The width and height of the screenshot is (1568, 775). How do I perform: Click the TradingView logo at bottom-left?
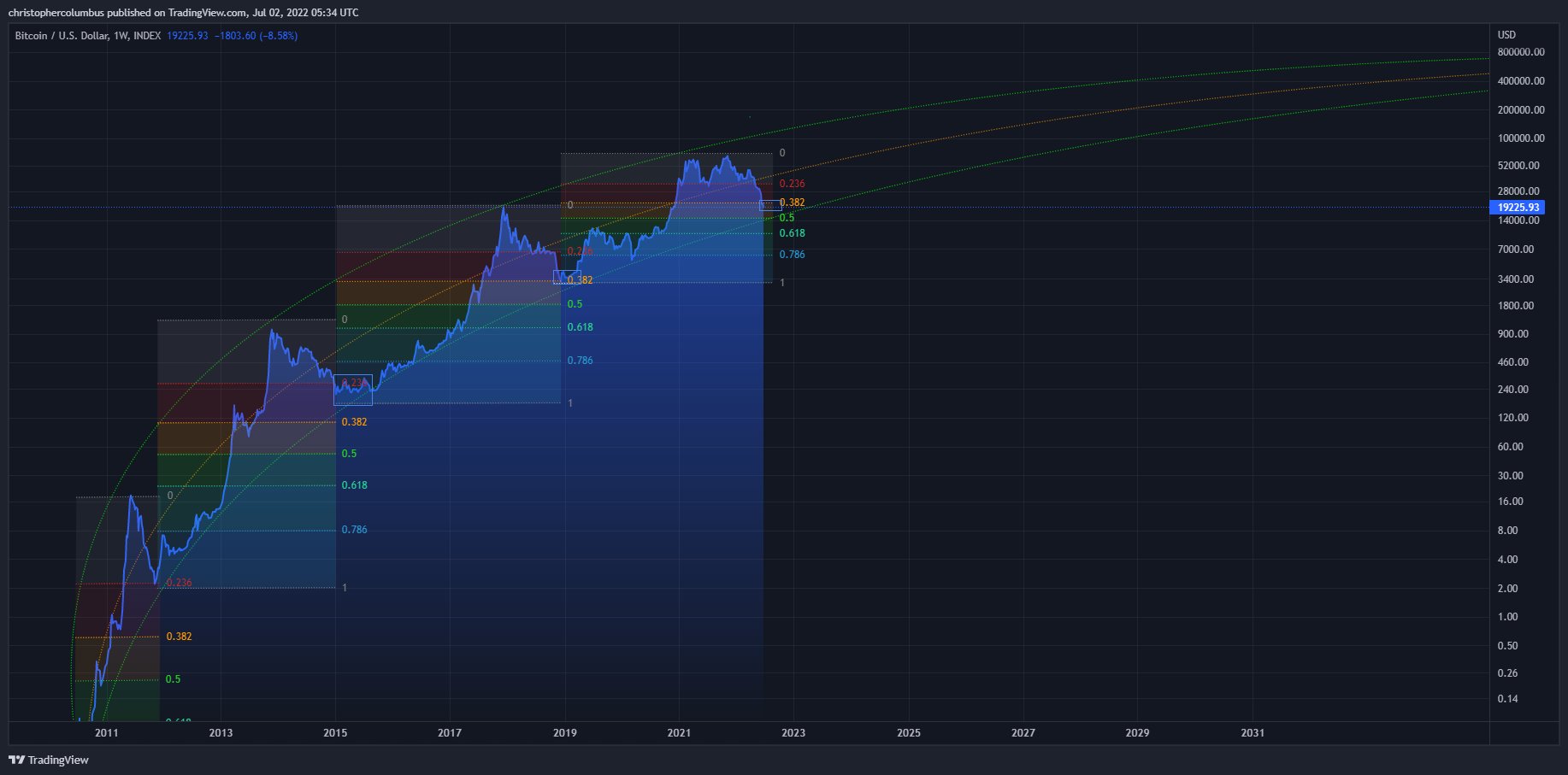click(x=49, y=760)
